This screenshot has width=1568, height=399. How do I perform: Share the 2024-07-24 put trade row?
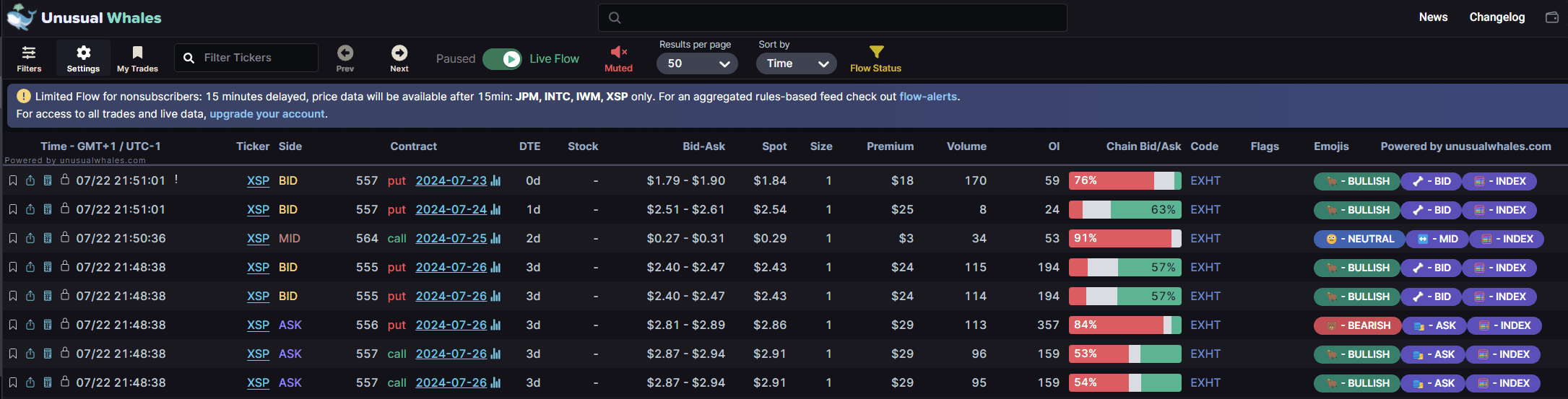tap(30, 209)
